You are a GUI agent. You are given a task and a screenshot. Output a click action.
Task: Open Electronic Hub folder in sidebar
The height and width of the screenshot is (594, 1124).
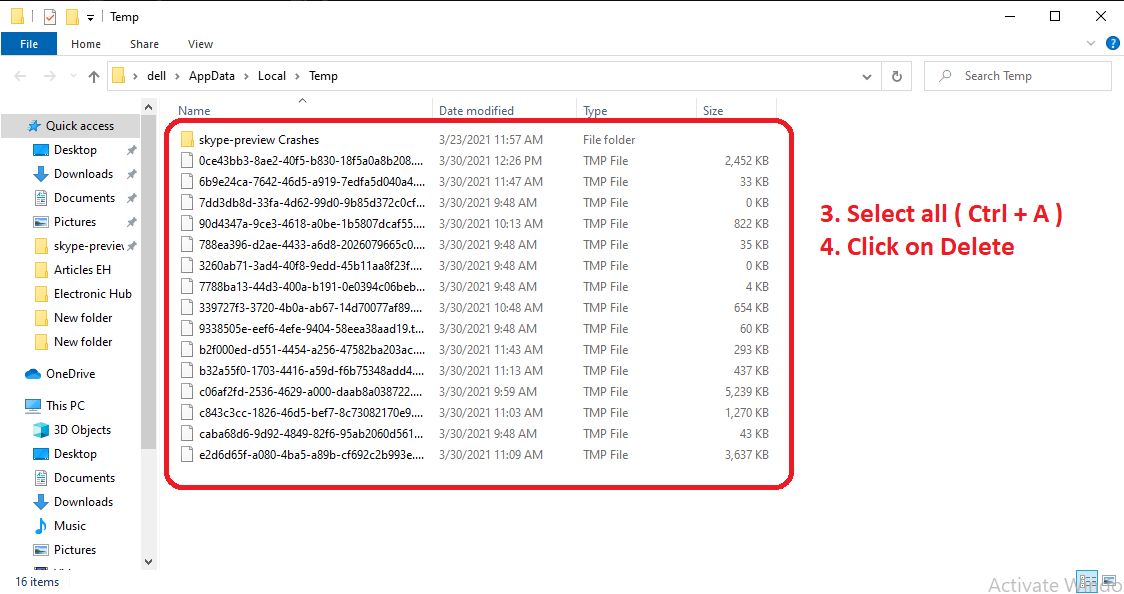point(92,294)
